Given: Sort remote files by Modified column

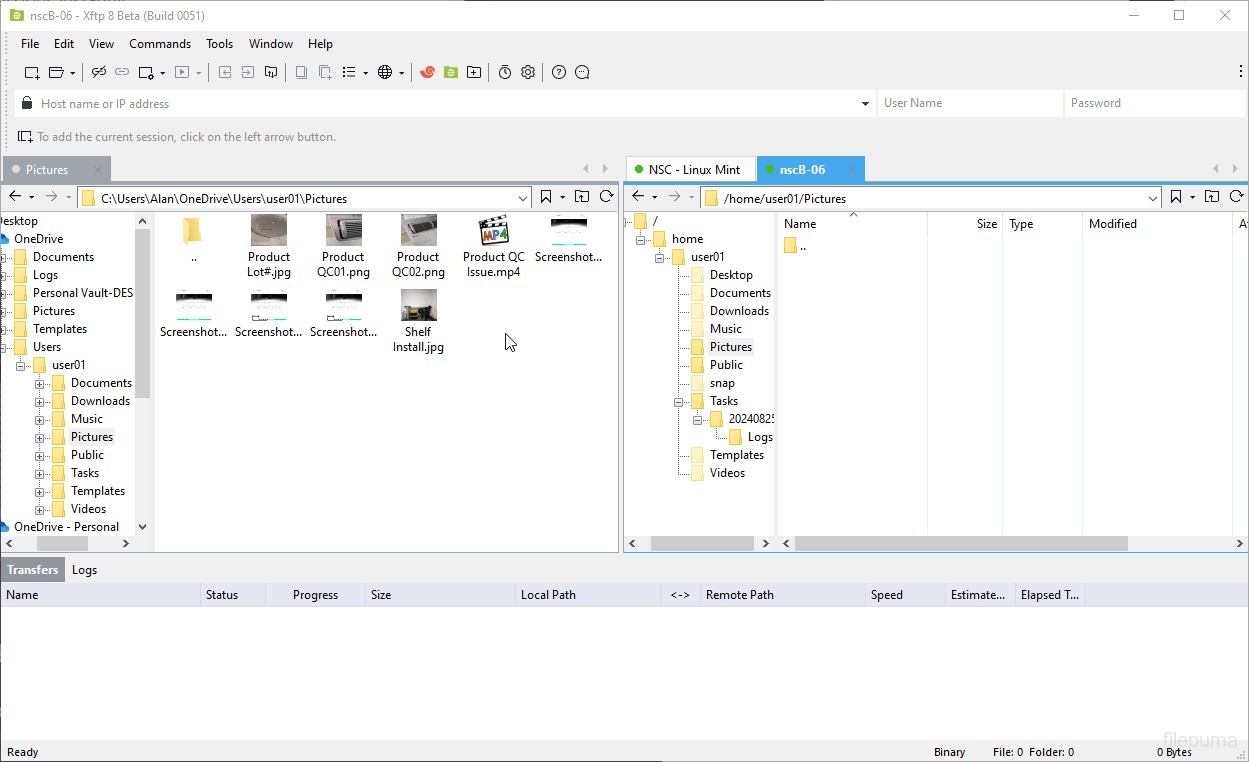Looking at the screenshot, I should (1112, 224).
